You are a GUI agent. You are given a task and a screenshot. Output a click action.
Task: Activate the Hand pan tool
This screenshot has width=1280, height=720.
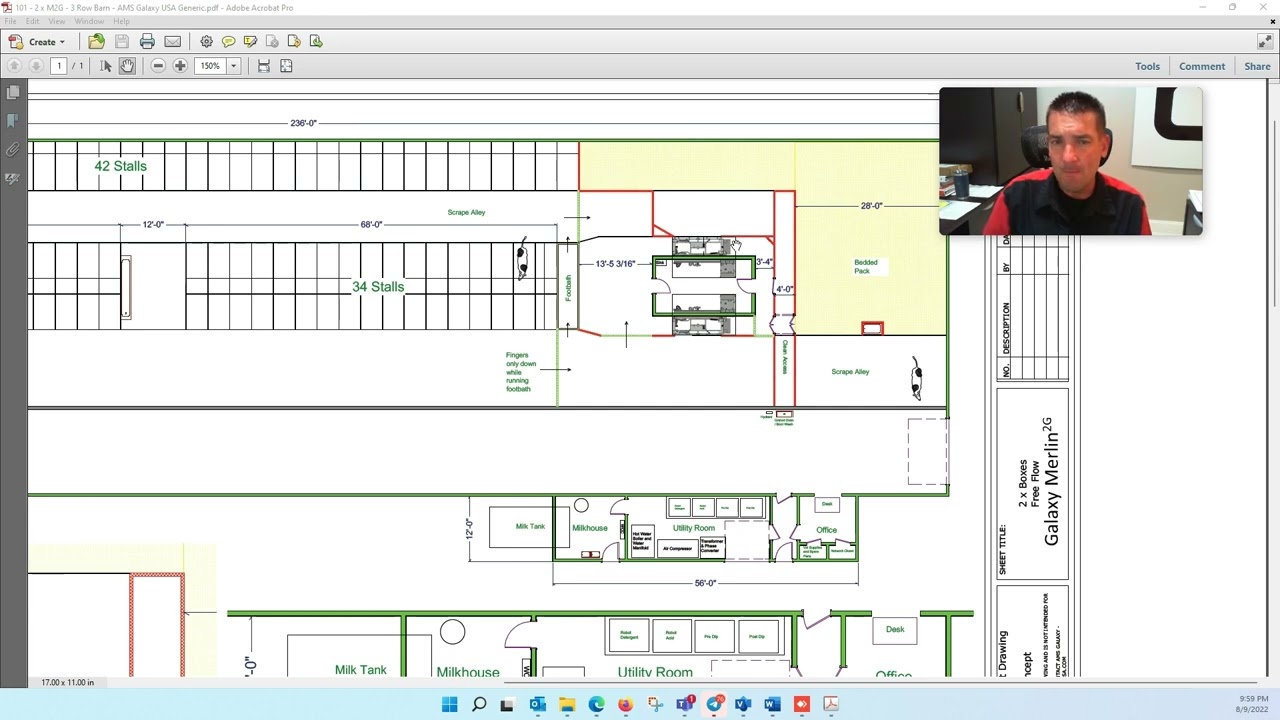pyautogui.click(x=127, y=66)
